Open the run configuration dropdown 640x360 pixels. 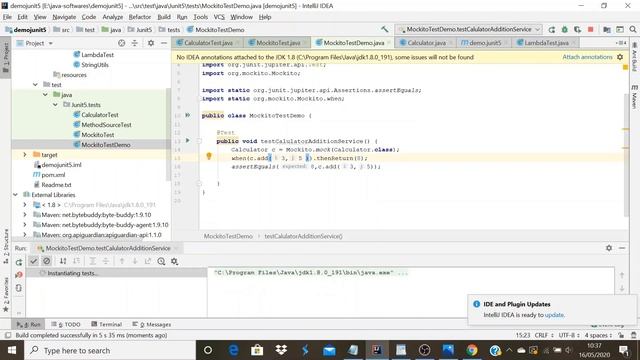[469, 29]
